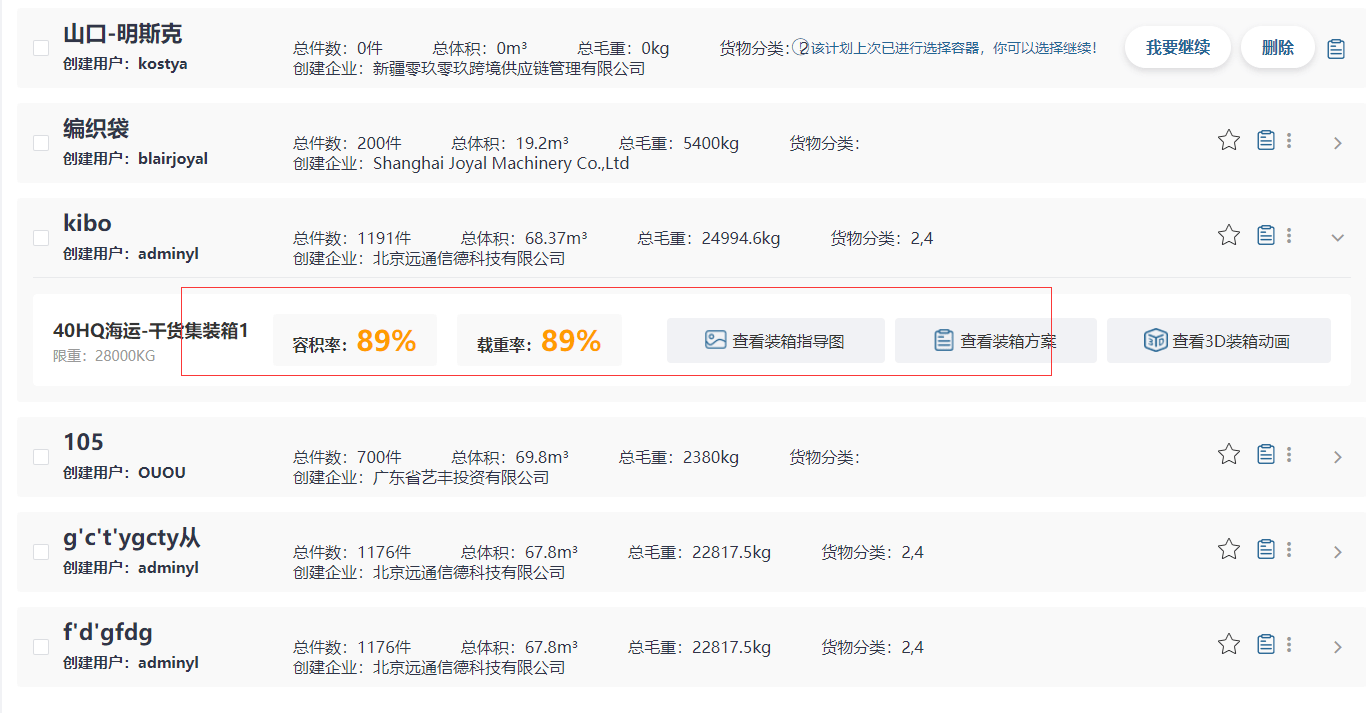Click the clipboard icon in the f'd'gfdg row
Viewport: 1366px width, 713px height.
1266,644
